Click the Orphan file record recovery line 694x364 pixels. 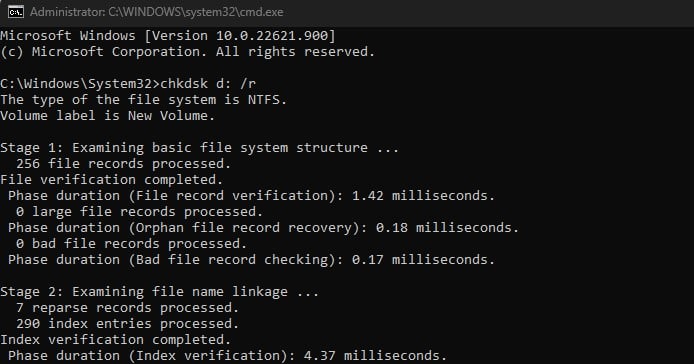click(x=263, y=228)
